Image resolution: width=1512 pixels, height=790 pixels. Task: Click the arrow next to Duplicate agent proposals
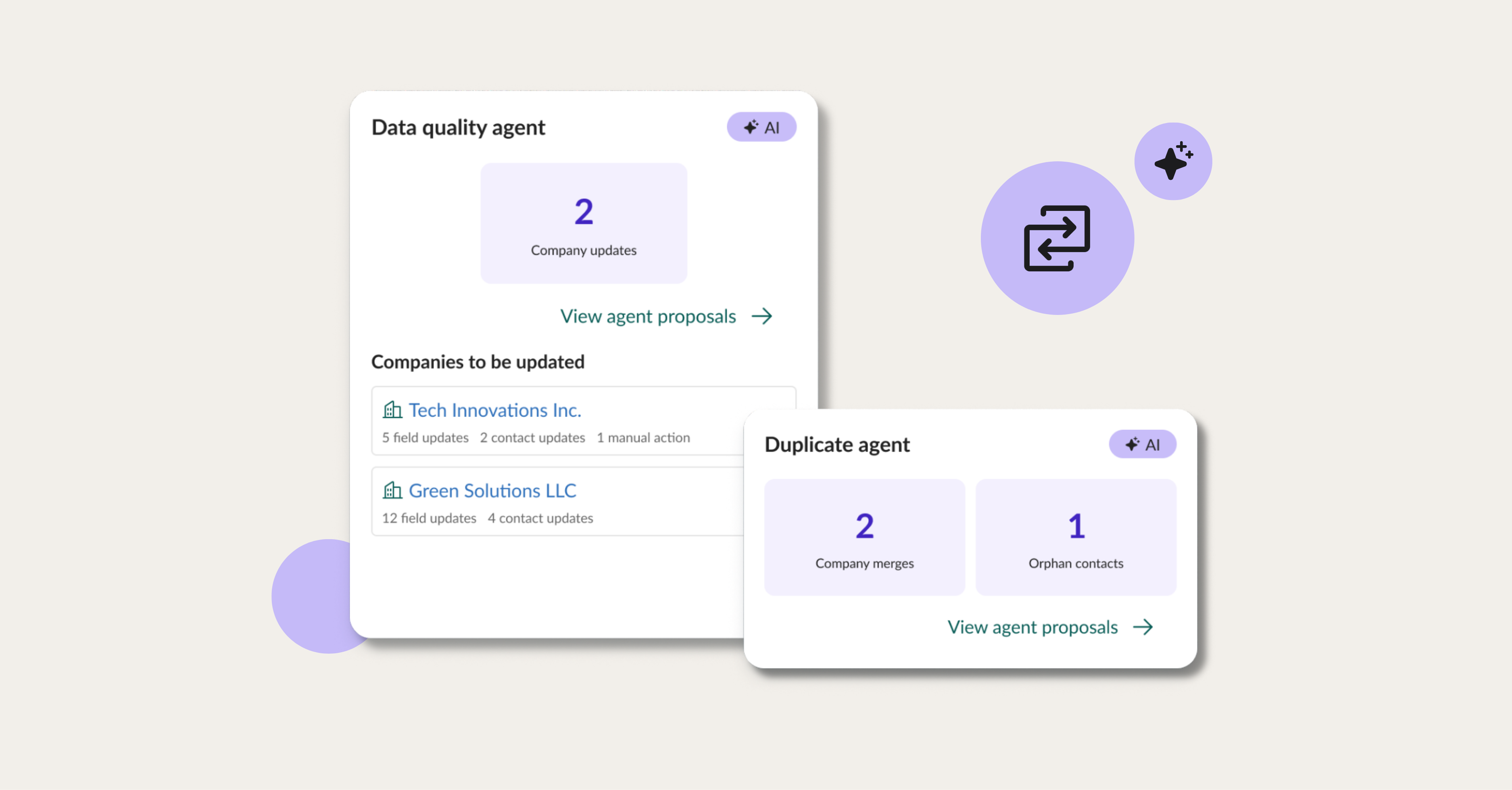click(1143, 627)
